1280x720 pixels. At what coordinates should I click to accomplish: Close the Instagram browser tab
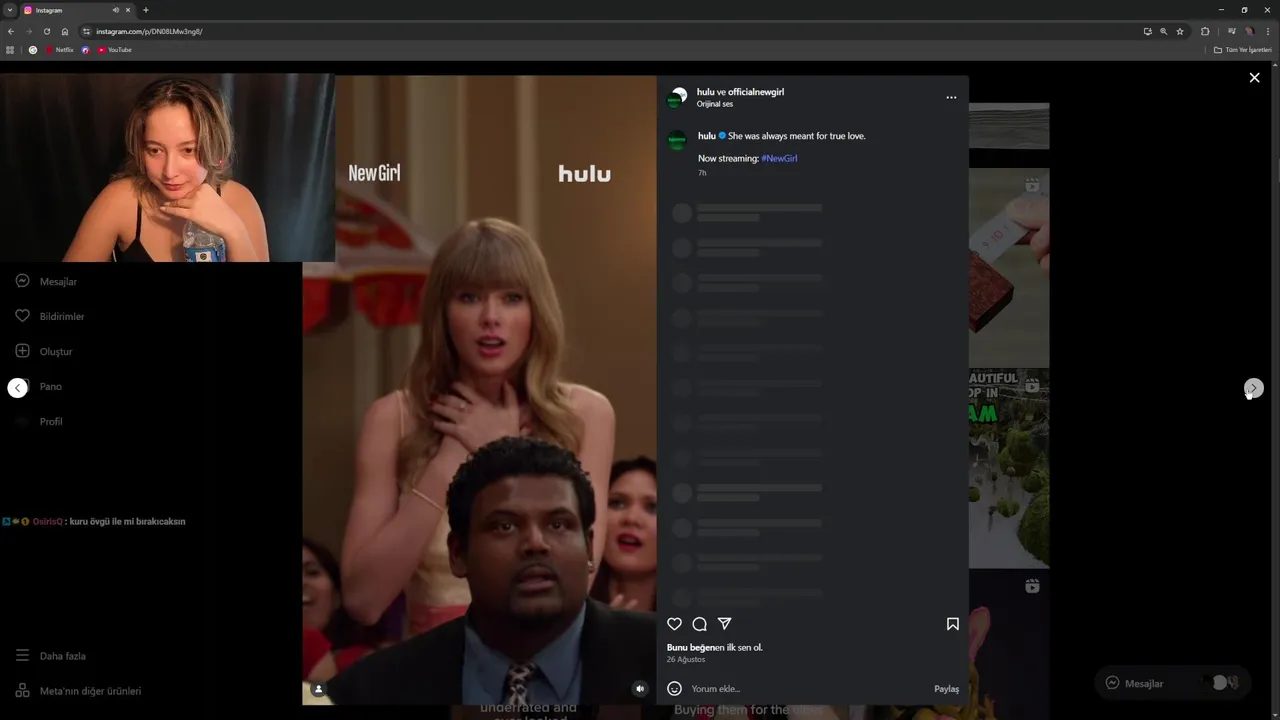coord(128,10)
